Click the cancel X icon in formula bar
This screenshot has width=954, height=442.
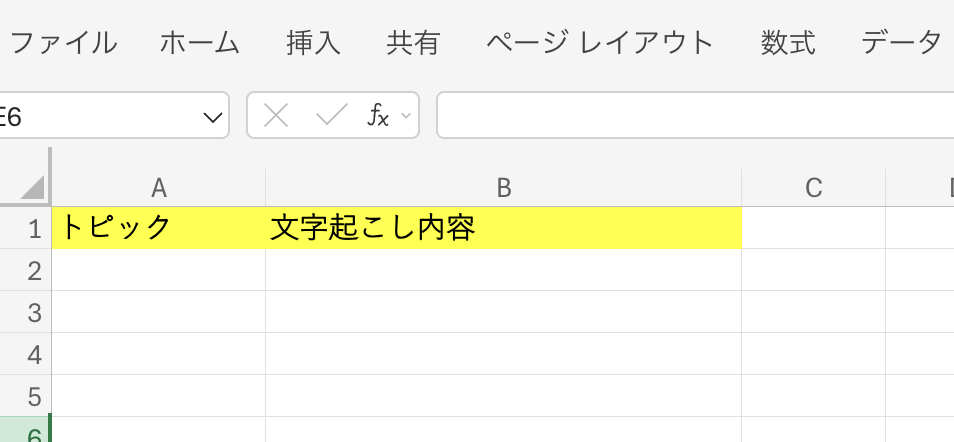(x=276, y=116)
